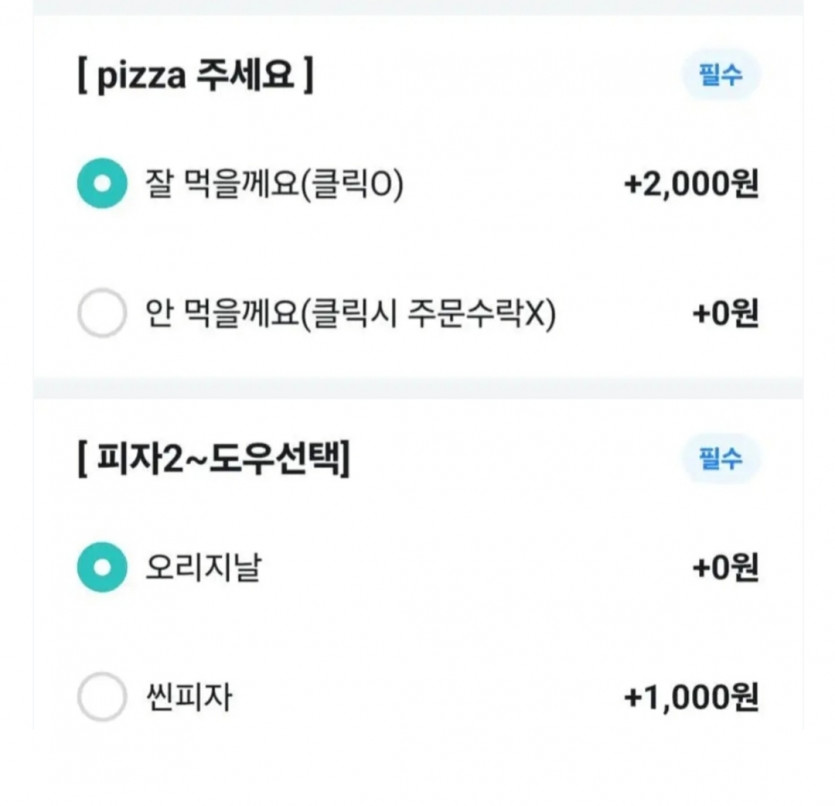
Task: Select the '안 먹을께요' radio button
Action: (102, 313)
